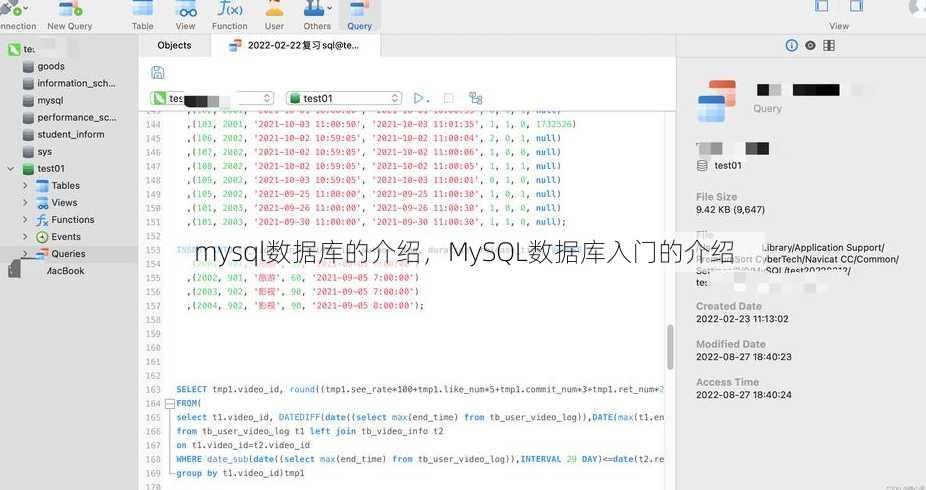This screenshot has width=926, height=490.
Task: Save the query with the floppy icon
Action: tap(158, 73)
